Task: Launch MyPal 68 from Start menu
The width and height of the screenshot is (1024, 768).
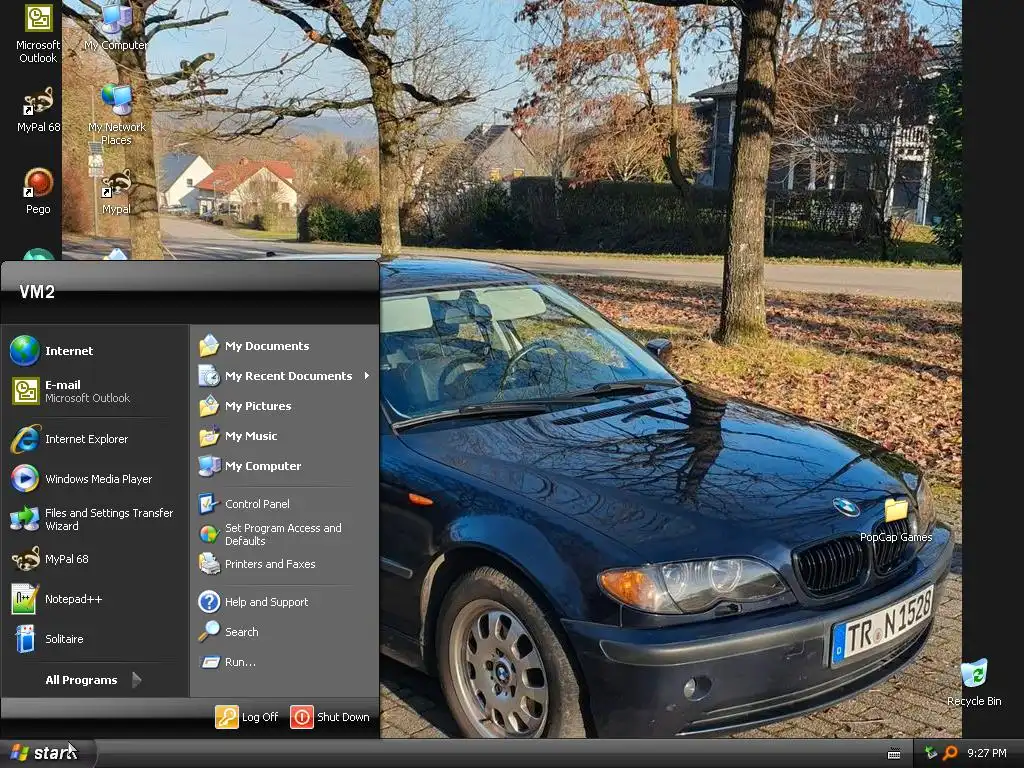Action: [94, 559]
